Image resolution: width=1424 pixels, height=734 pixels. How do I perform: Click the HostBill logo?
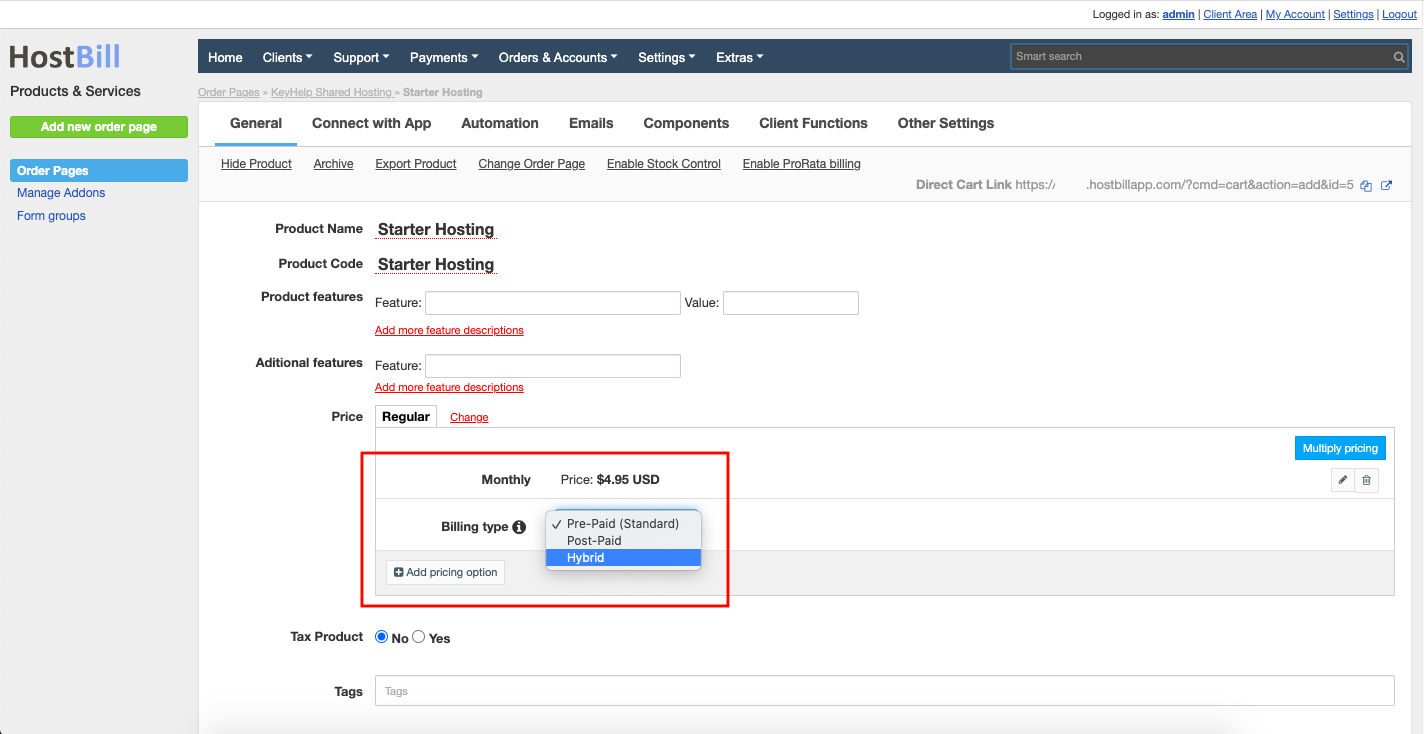[64, 57]
